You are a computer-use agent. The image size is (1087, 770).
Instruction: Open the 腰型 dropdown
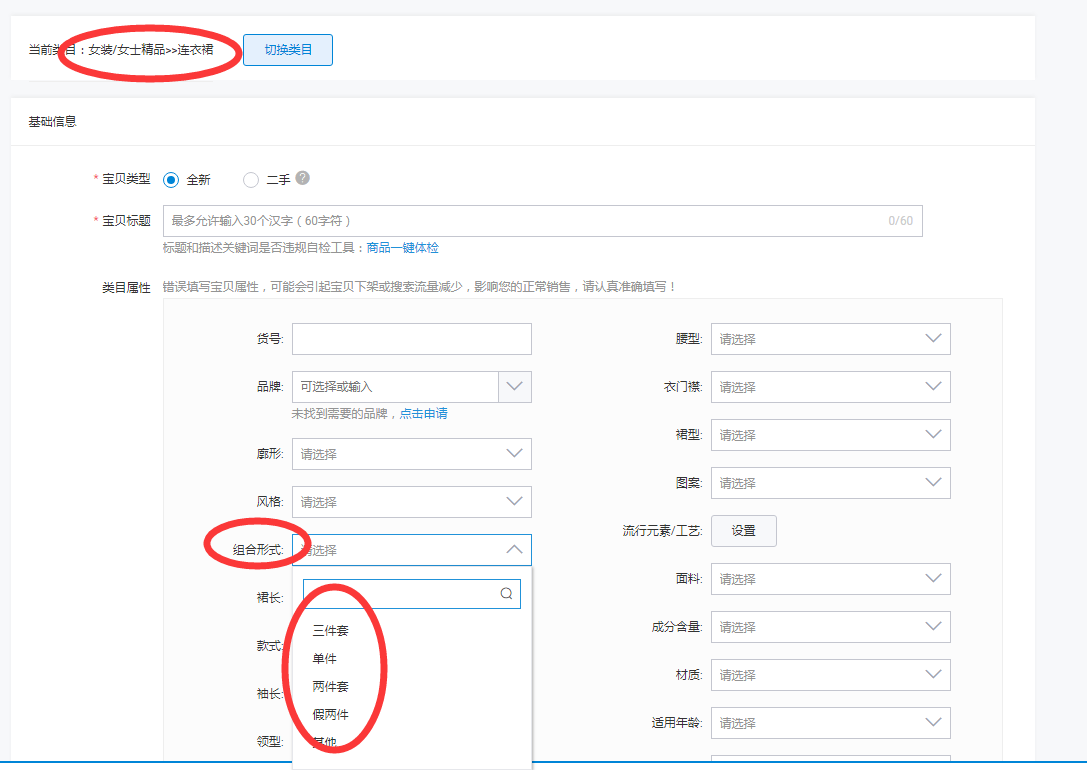click(831, 339)
